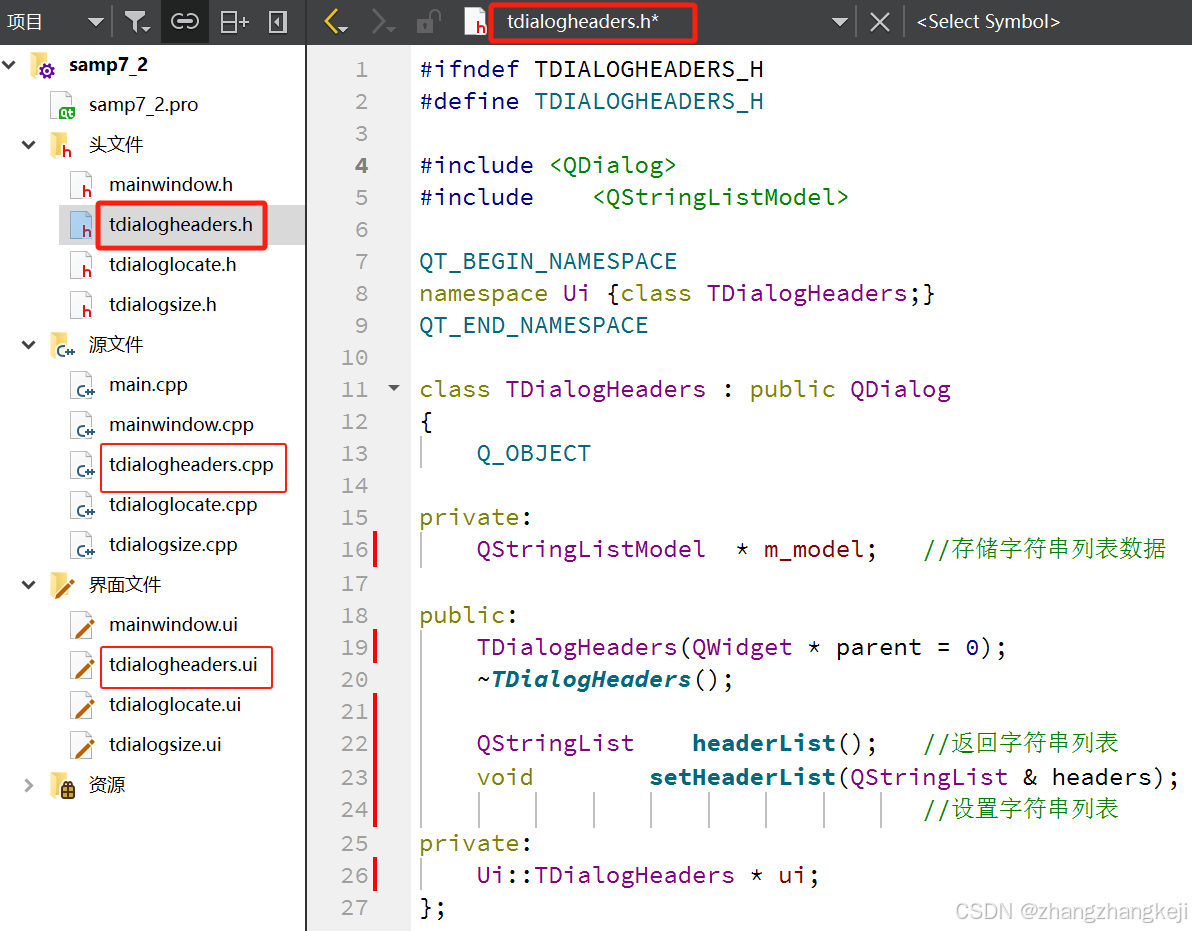Click the tdialogheaders.h tab file icon
Screen dimensions: 1192x931
click(x=475, y=21)
